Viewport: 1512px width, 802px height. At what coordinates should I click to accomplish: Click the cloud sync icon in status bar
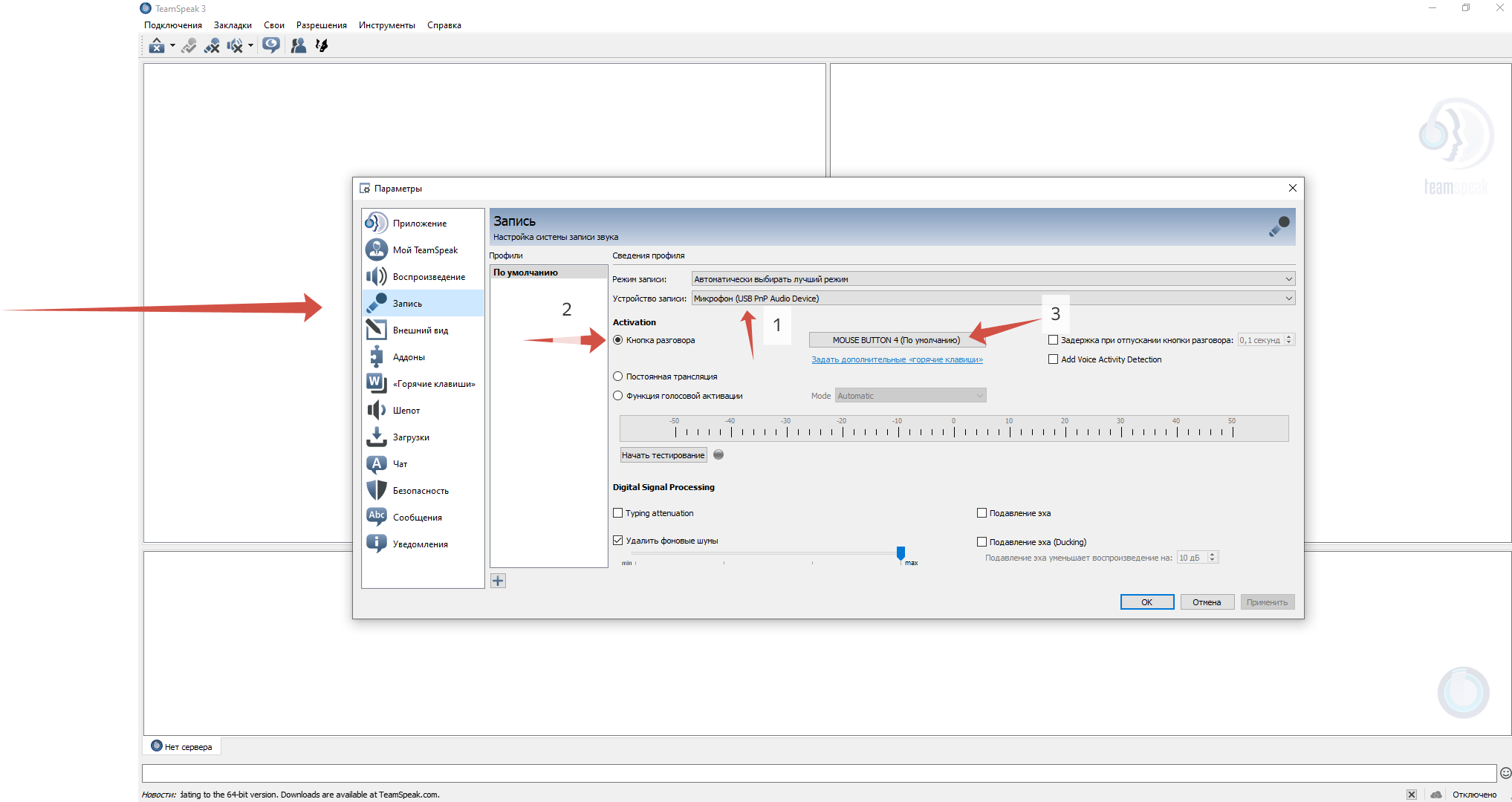tap(1436, 795)
